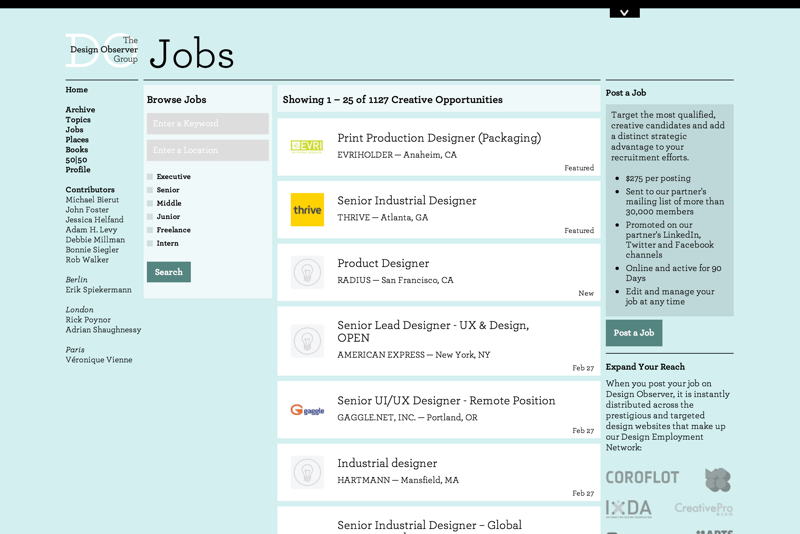Screen dimensions: 800x534
Task: Open the EVRI company logo
Action: 307,146
